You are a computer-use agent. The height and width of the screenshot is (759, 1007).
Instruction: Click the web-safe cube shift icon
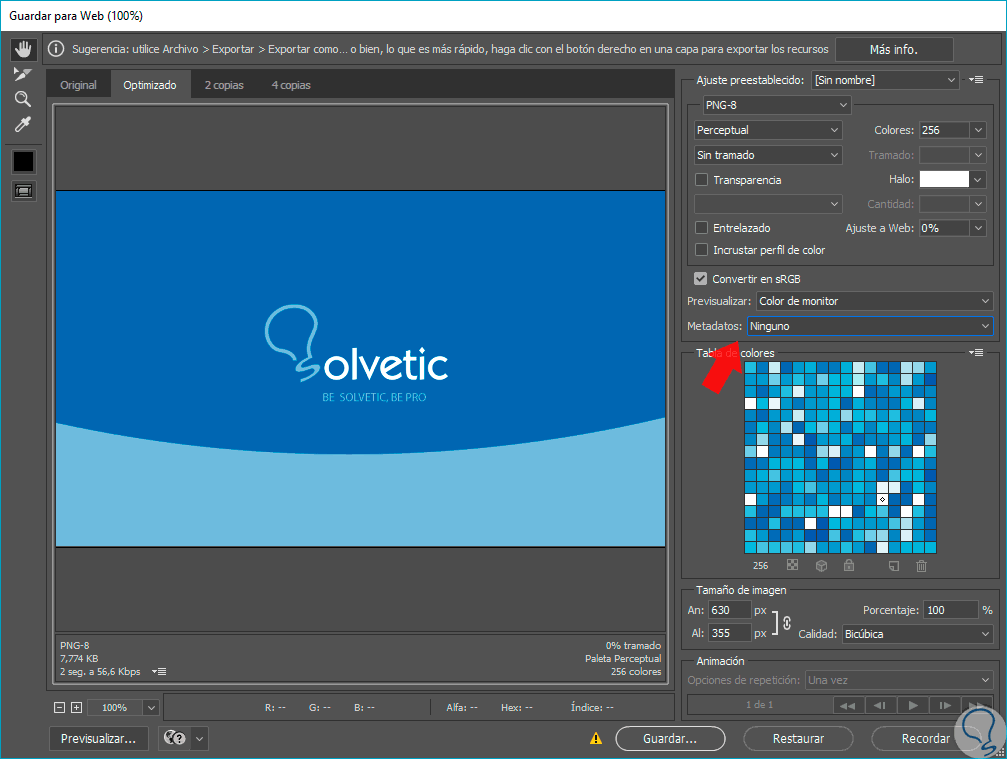[821, 566]
